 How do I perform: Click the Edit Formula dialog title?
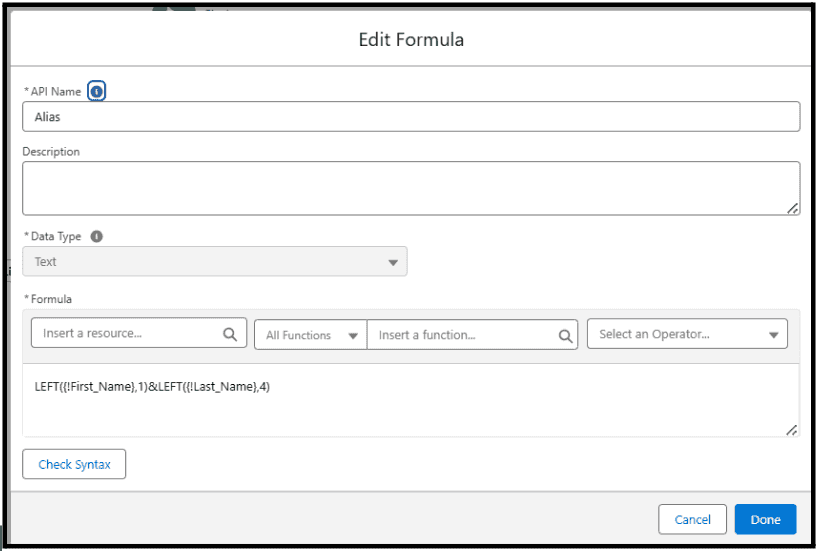(411, 40)
